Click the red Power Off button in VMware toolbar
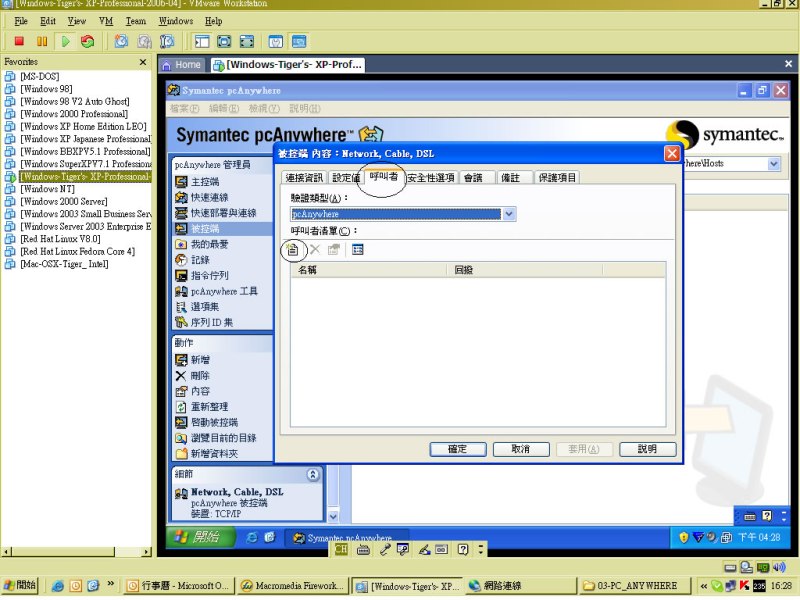The height and width of the screenshot is (600, 800). [19, 41]
